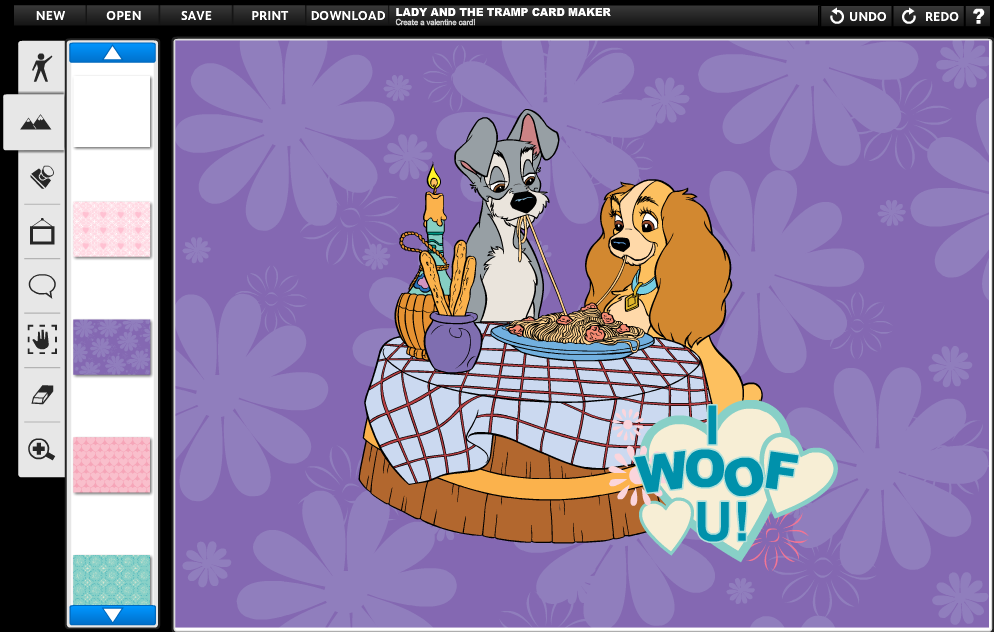Click OPEN in the top bar
Image resolution: width=994 pixels, height=632 pixels.
pos(124,15)
